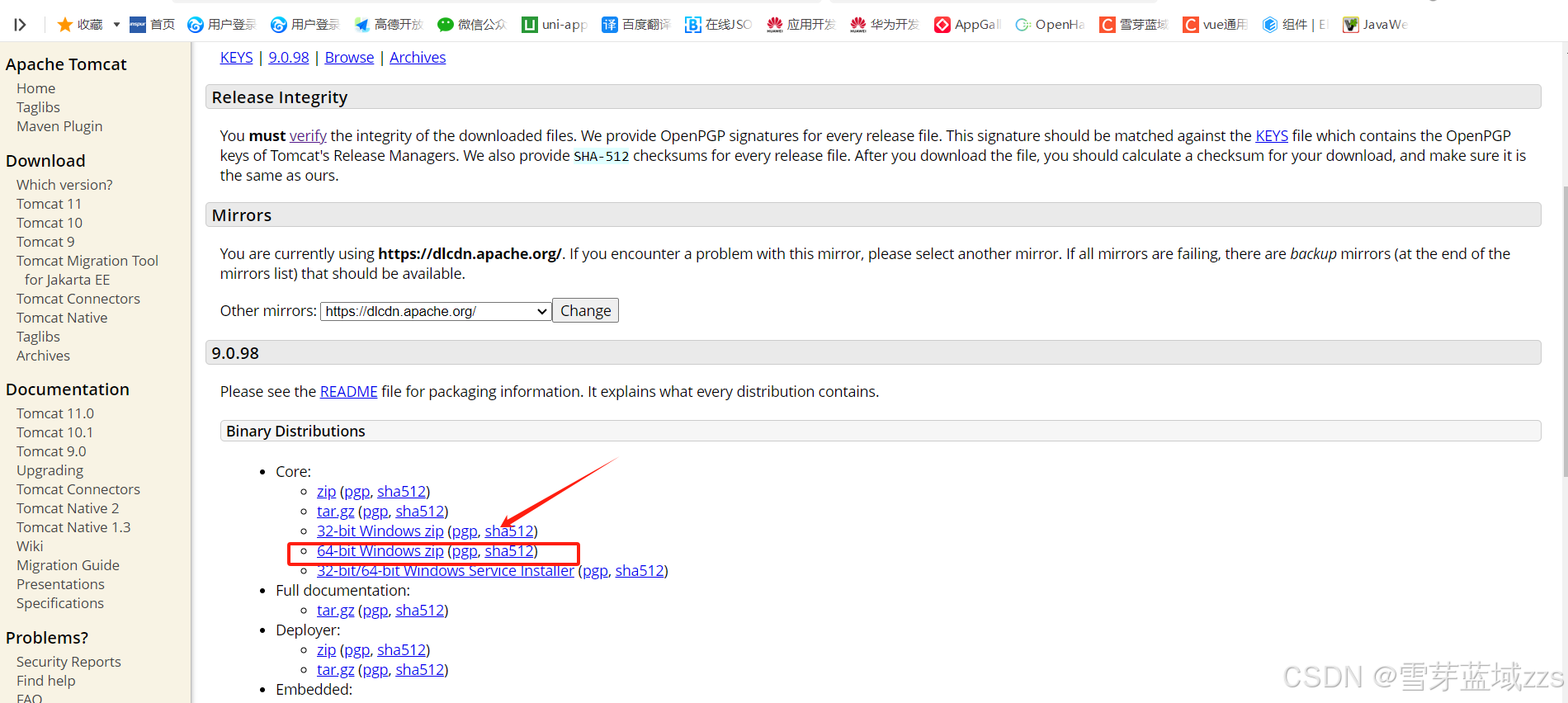Open the KEYS link at page top
This screenshot has width=1568, height=703.
(236, 58)
